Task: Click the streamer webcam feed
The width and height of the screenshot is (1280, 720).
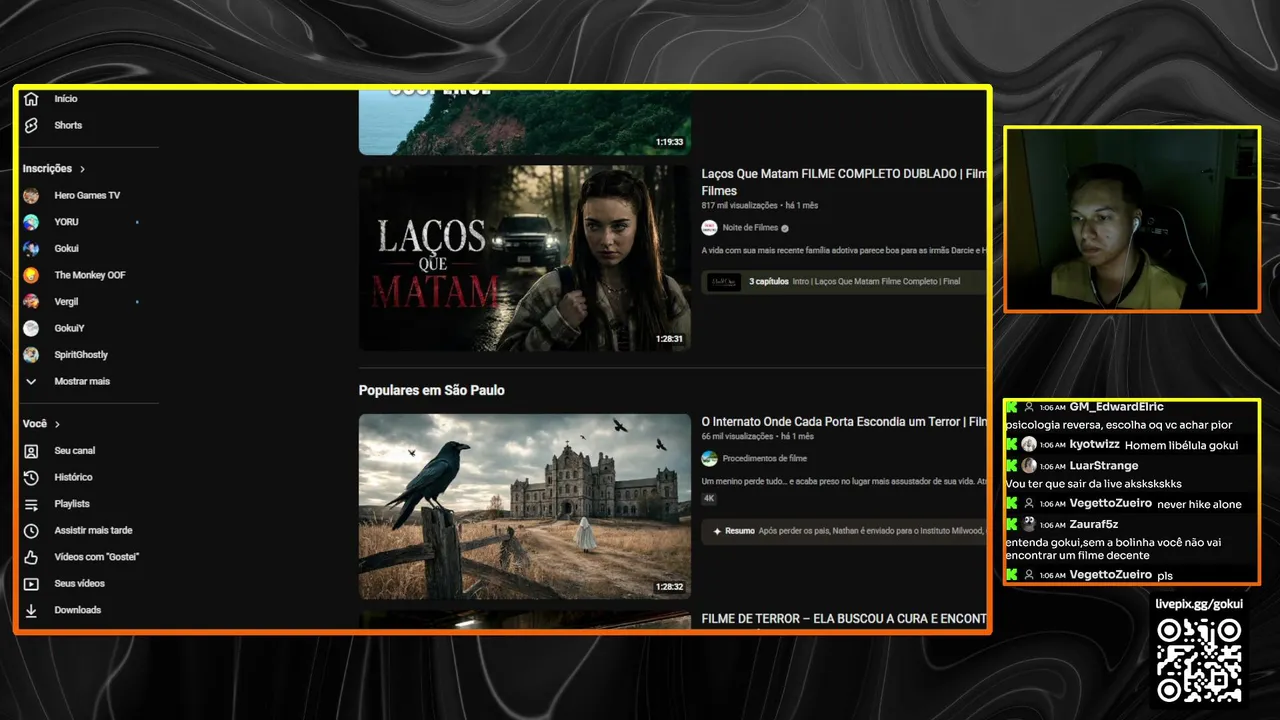Action: (x=1132, y=219)
